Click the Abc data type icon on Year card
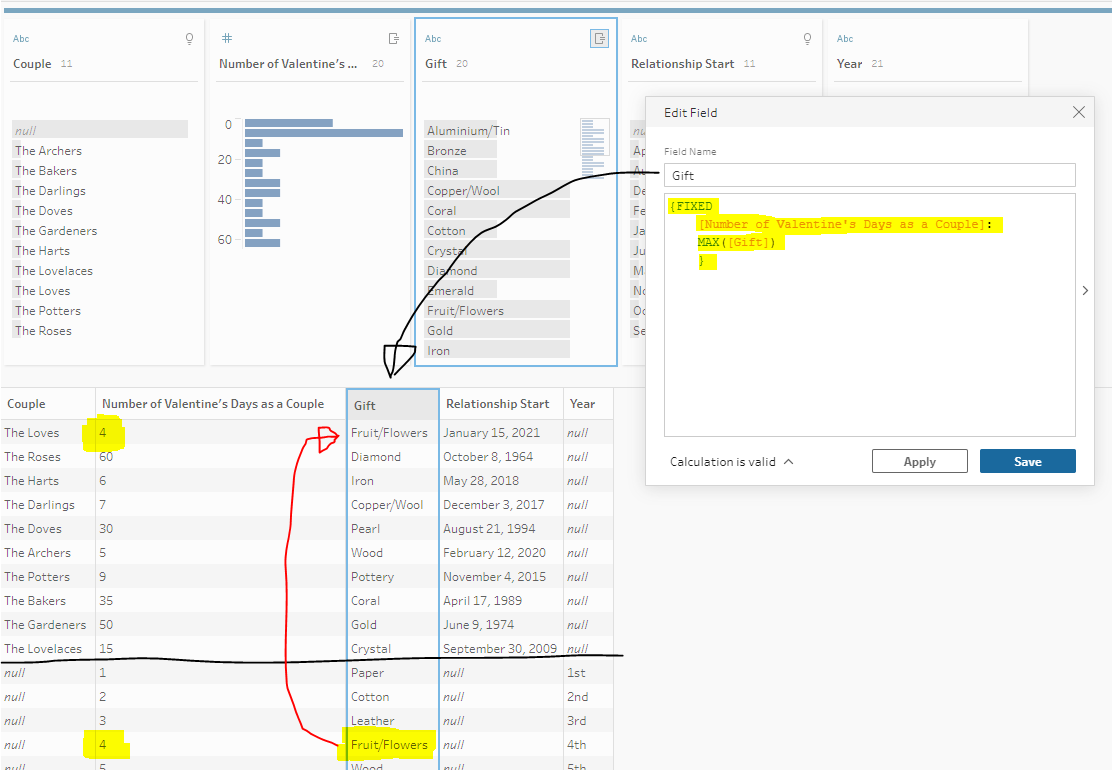Screen dimensions: 1112x770 845,39
